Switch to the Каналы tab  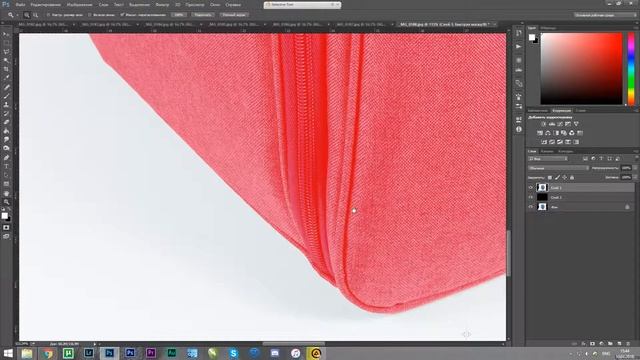(x=547, y=151)
